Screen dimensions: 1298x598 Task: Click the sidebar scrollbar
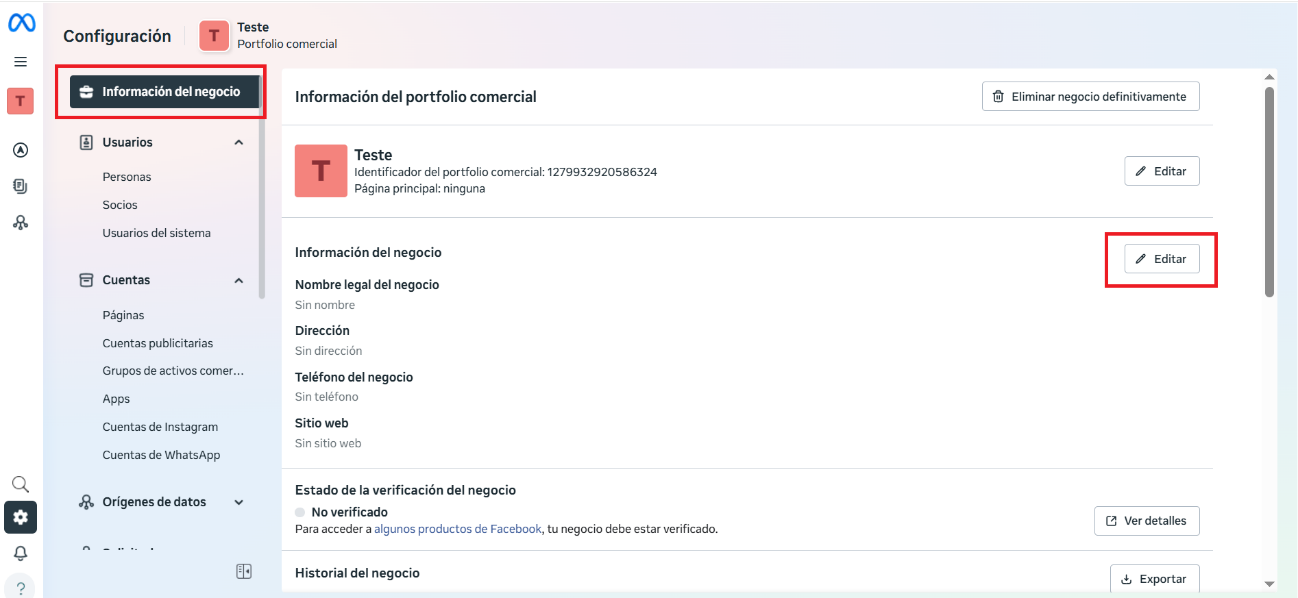click(x=262, y=188)
